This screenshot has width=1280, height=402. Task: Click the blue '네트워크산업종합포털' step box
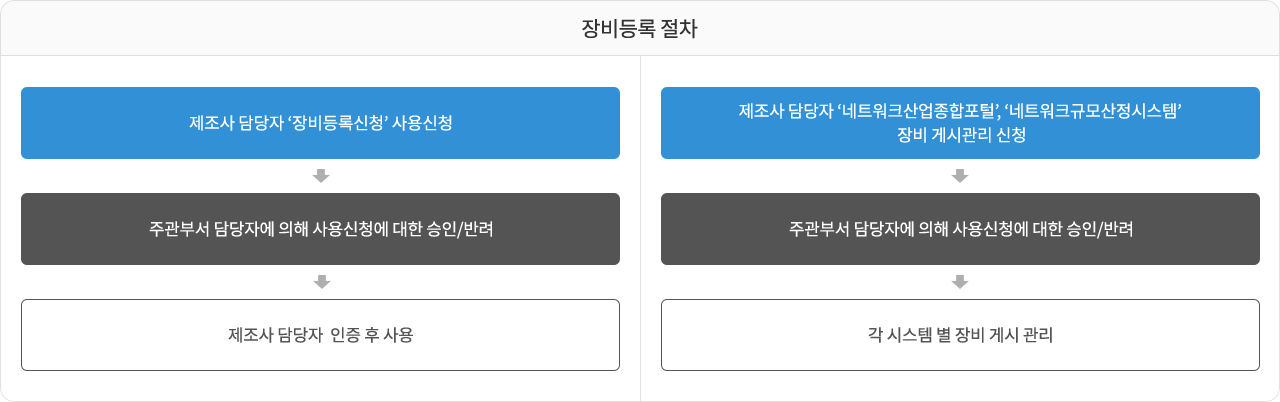tap(960, 123)
